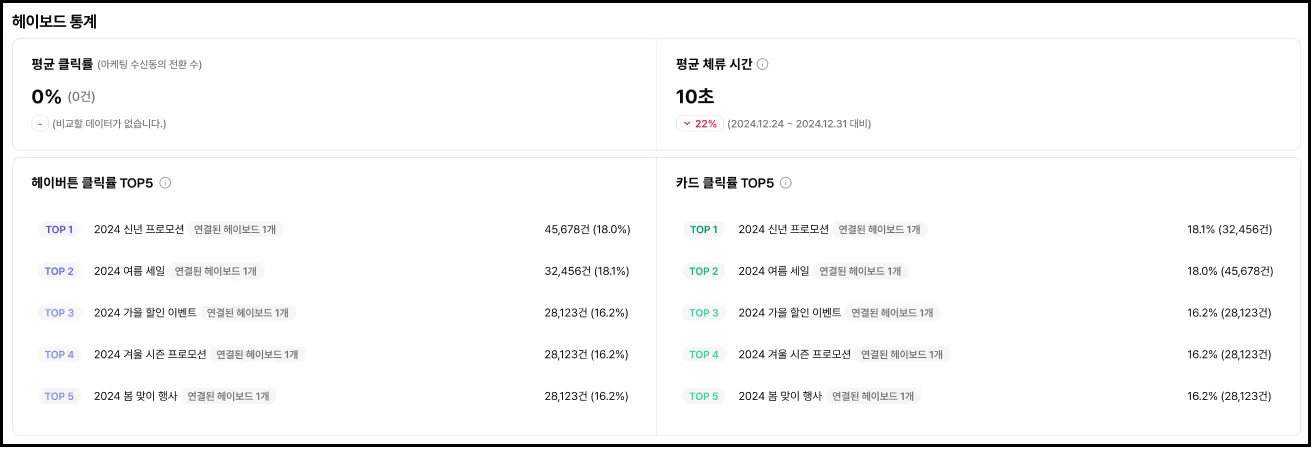
Task: Click the dash badge under 0% click rate
Action: tap(40, 124)
